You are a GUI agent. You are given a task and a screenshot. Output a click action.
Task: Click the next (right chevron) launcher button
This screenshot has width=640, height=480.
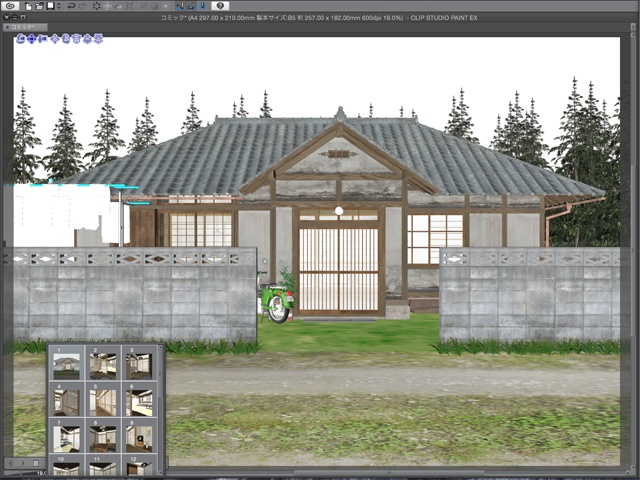click(23, 463)
